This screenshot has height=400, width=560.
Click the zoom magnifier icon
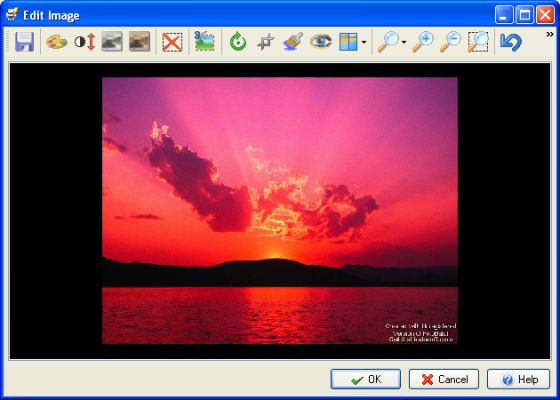(x=388, y=42)
